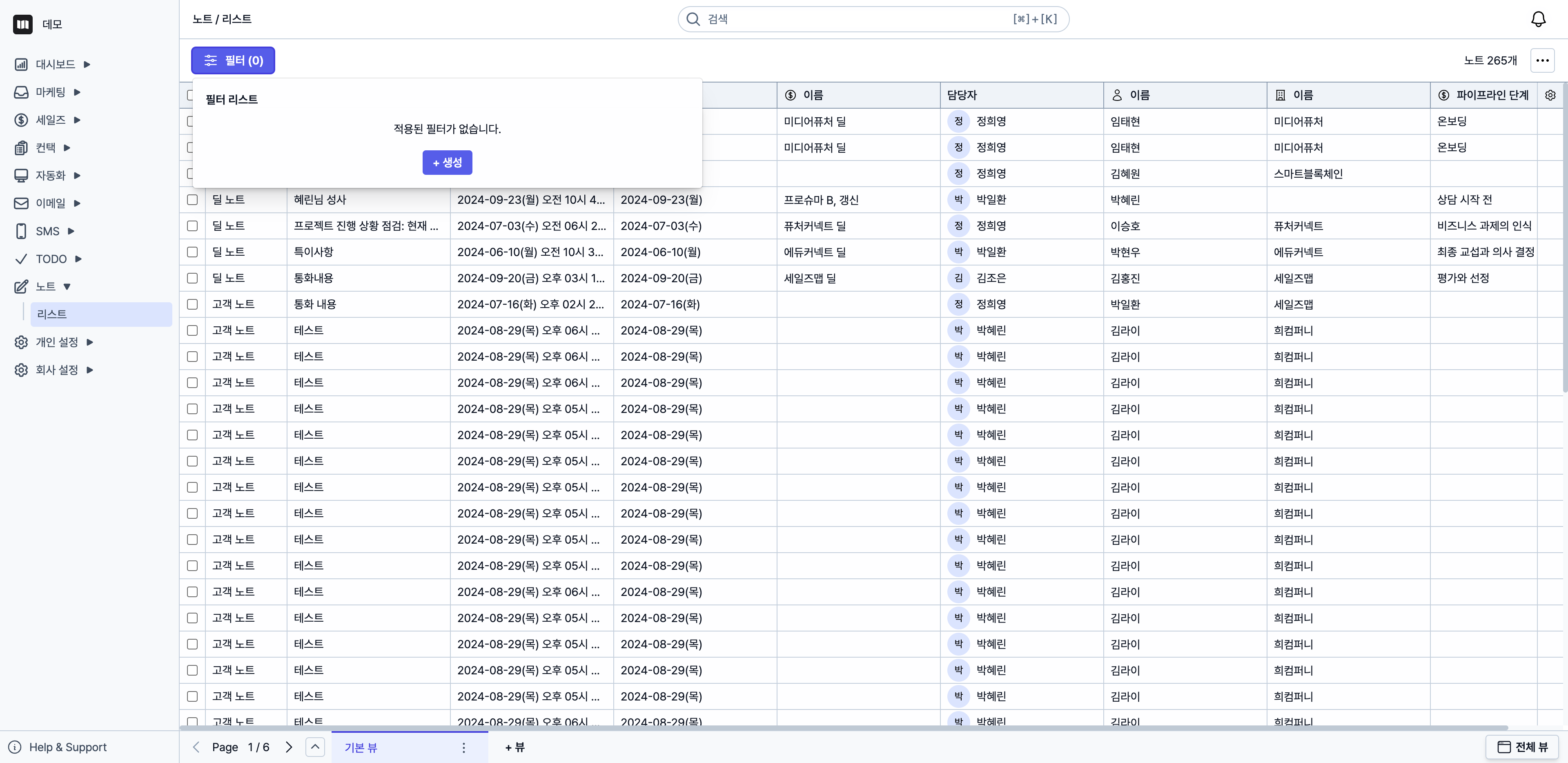Screen dimensions: 1568x763
Task: Sort by 담당자 column header
Action: (x=1021, y=96)
